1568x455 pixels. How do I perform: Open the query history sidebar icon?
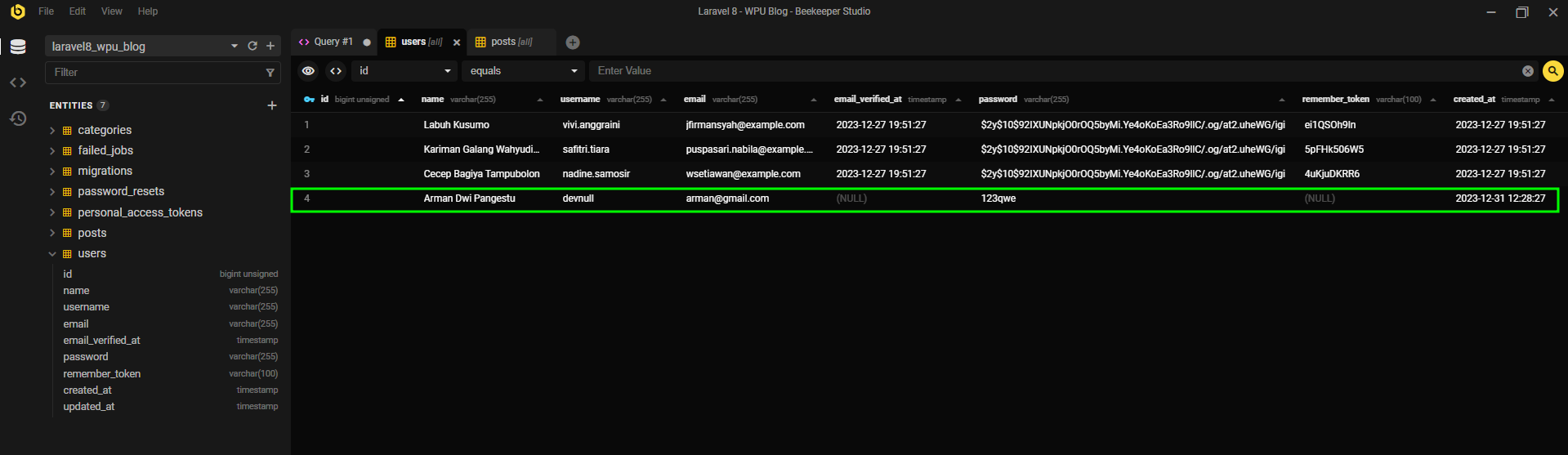18,118
